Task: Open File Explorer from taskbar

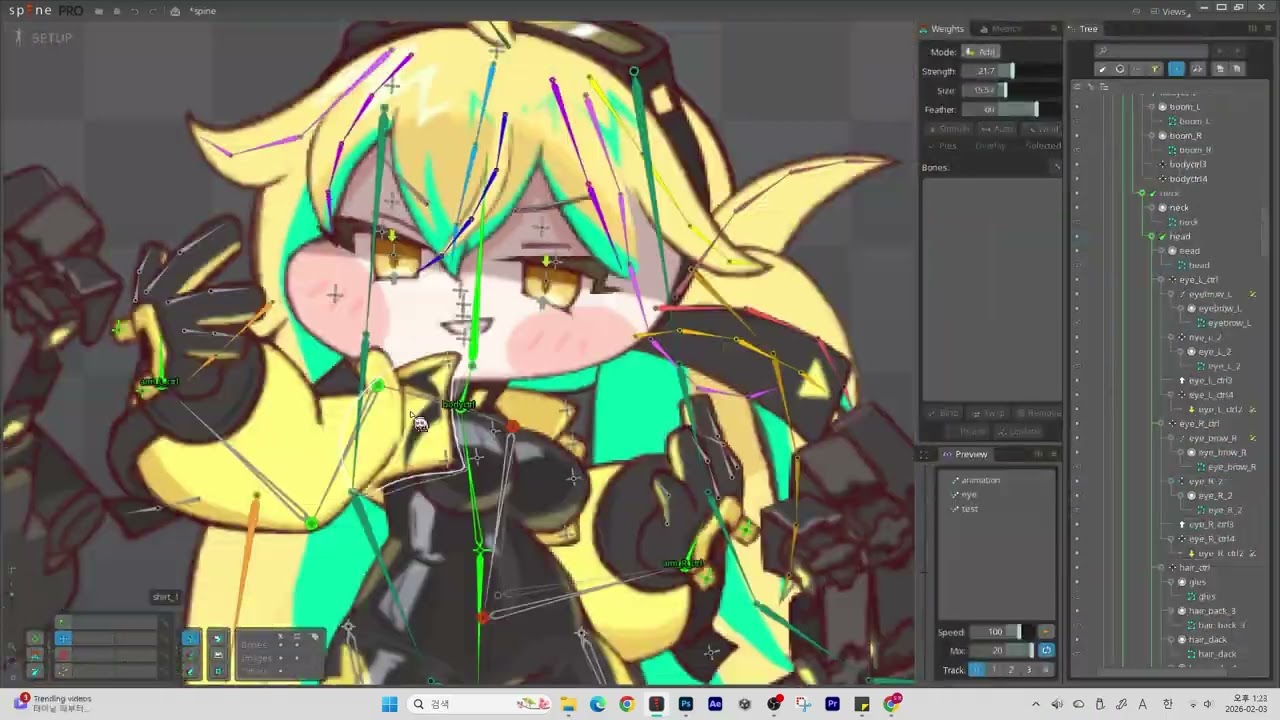Action: point(568,704)
